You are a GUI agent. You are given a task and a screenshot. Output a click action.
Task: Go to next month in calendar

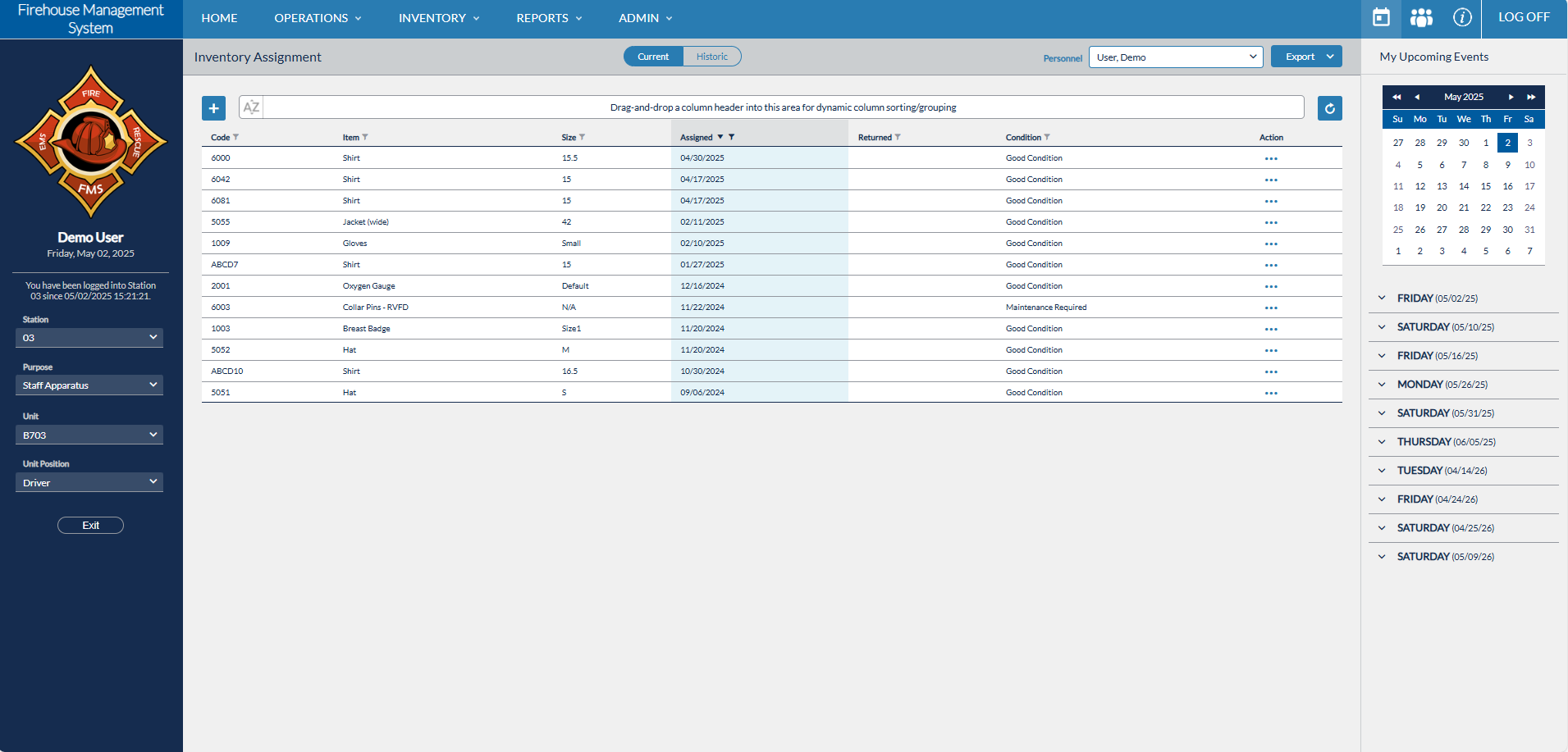[x=1511, y=97]
